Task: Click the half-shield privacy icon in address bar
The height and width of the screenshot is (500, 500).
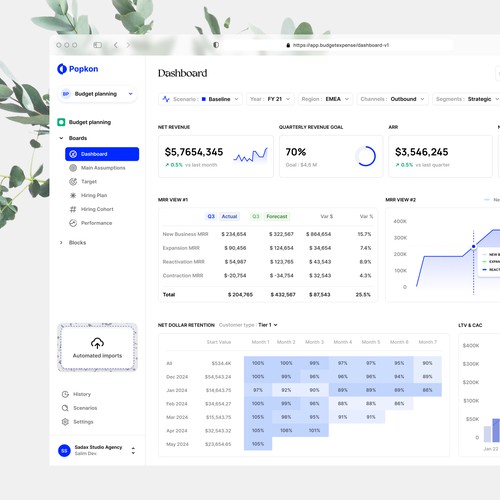Action: coord(216,45)
